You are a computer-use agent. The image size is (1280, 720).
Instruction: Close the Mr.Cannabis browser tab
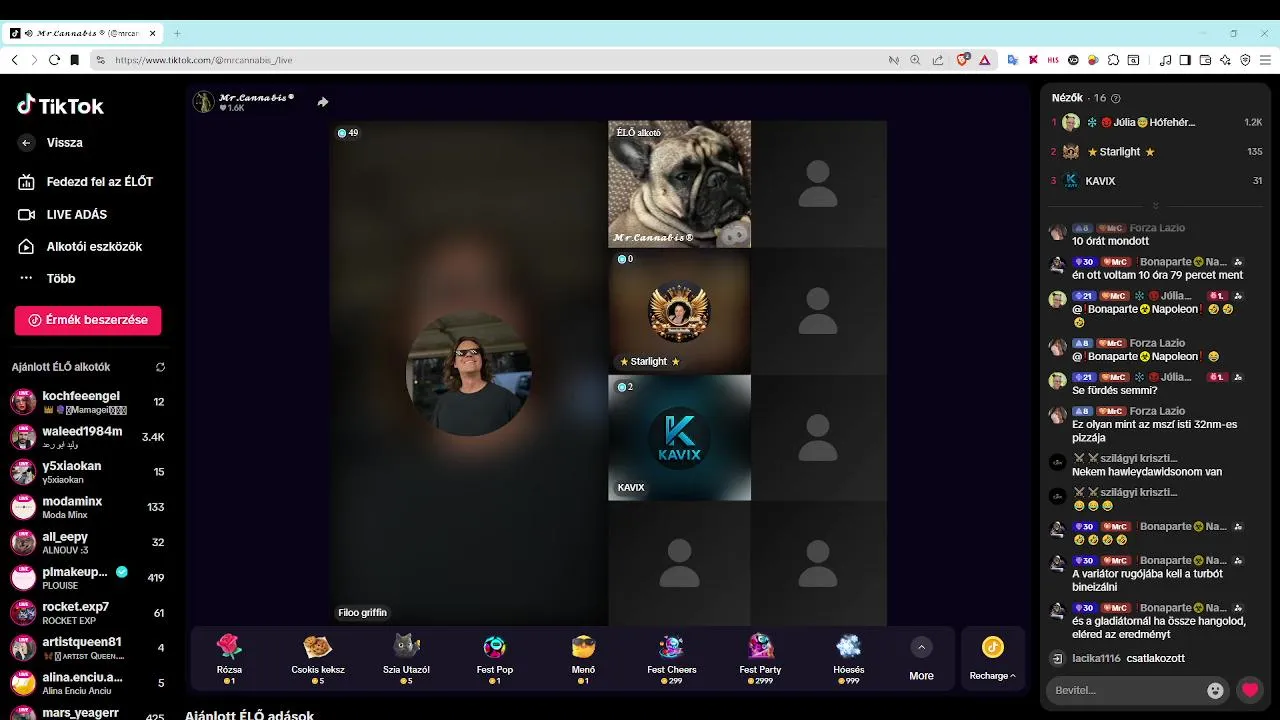click(x=153, y=33)
